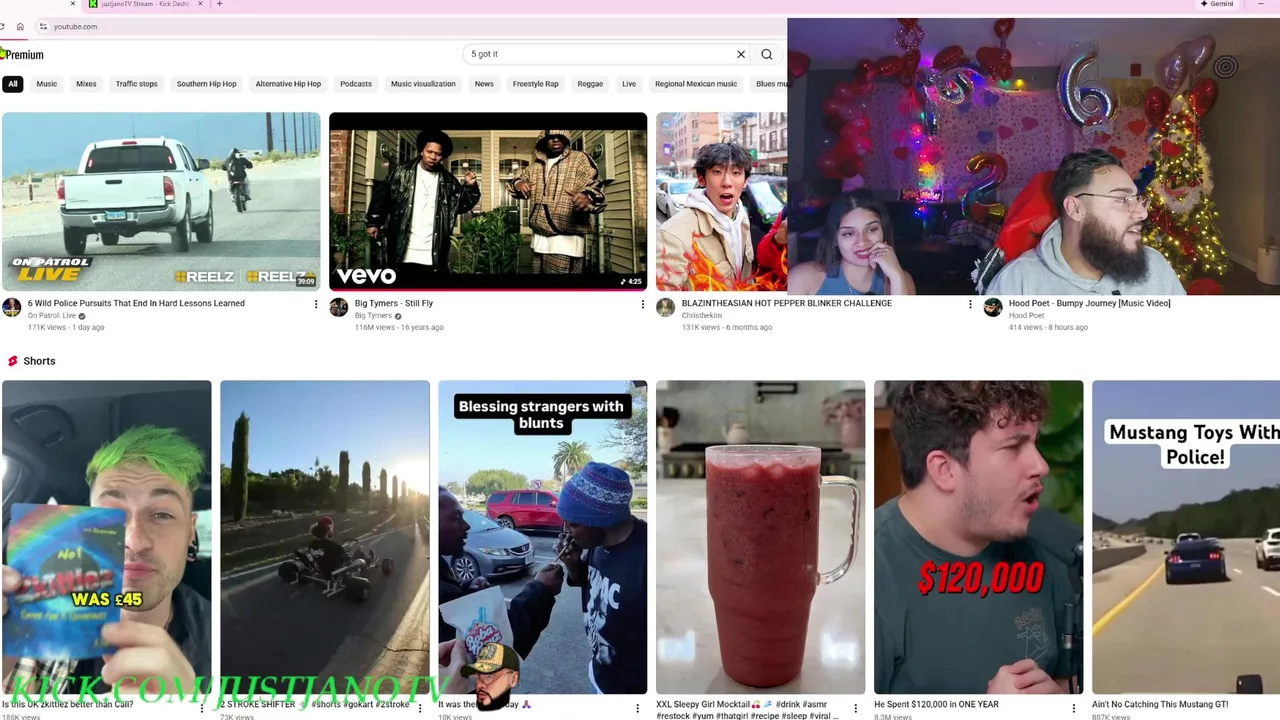Select the Southern Hip Hop chip
Screen dimensions: 1280x720
(x=207, y=84)
